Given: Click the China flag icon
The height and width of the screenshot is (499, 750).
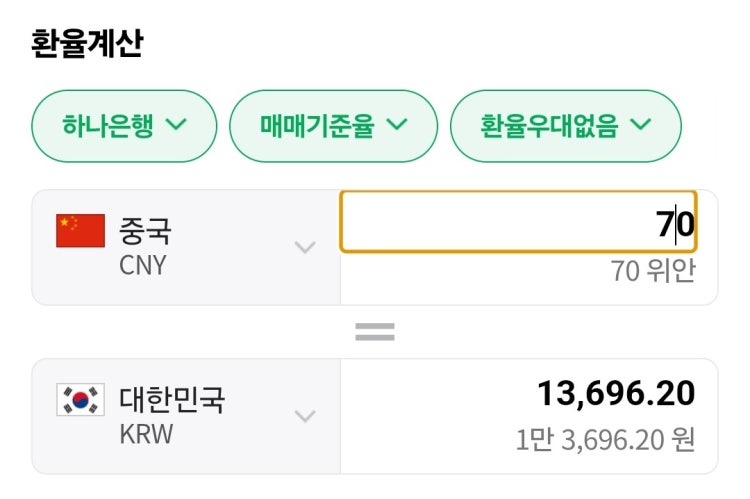Looking at the screenshot, I should pos(80,231).
